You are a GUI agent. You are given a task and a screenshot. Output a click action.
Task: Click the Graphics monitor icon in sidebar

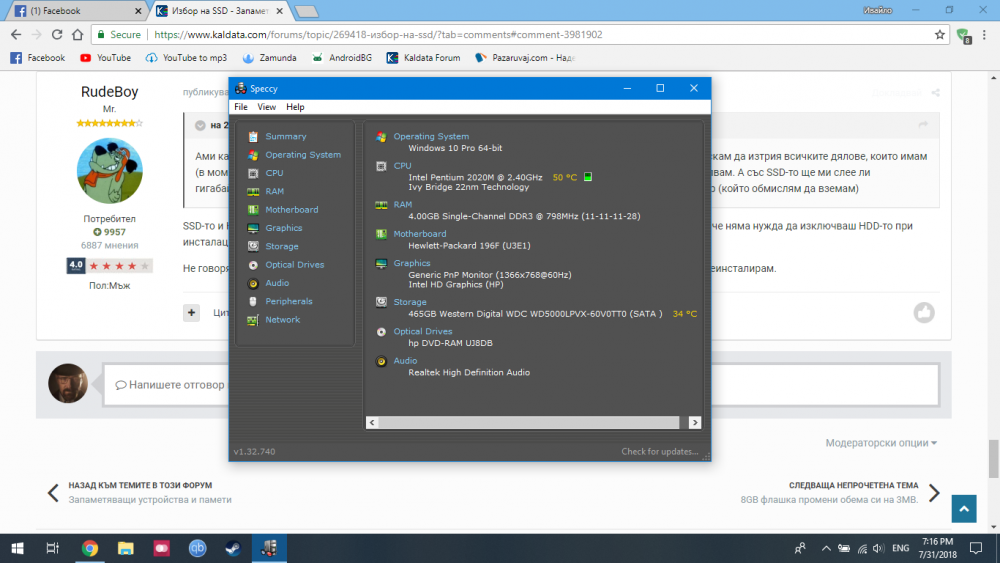[x=253, y=228]
